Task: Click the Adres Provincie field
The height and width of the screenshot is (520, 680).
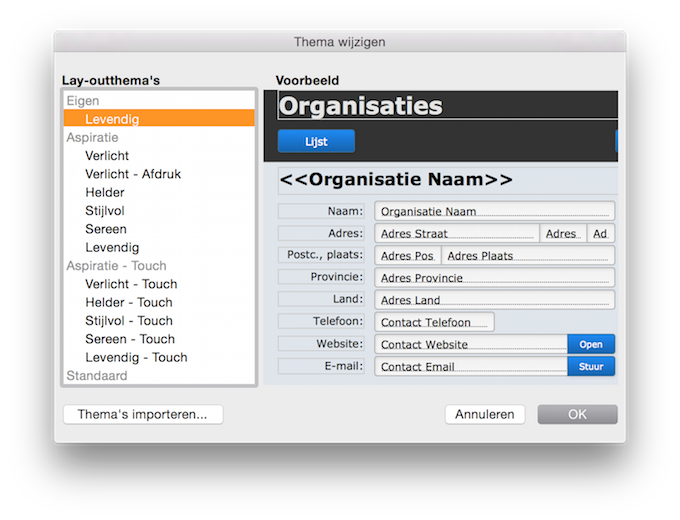Action: 494,278
